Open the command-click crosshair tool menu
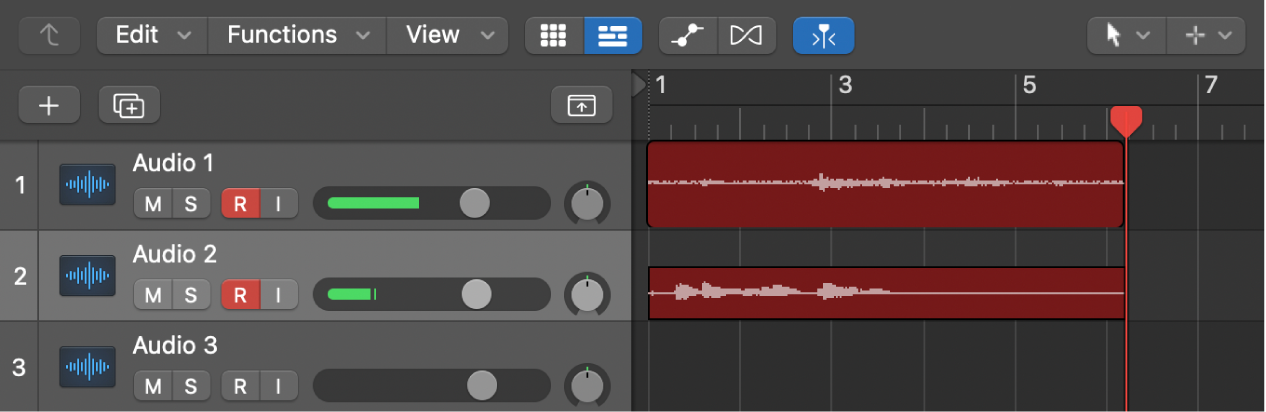The image size is (1266, 412). point(1206,35)
